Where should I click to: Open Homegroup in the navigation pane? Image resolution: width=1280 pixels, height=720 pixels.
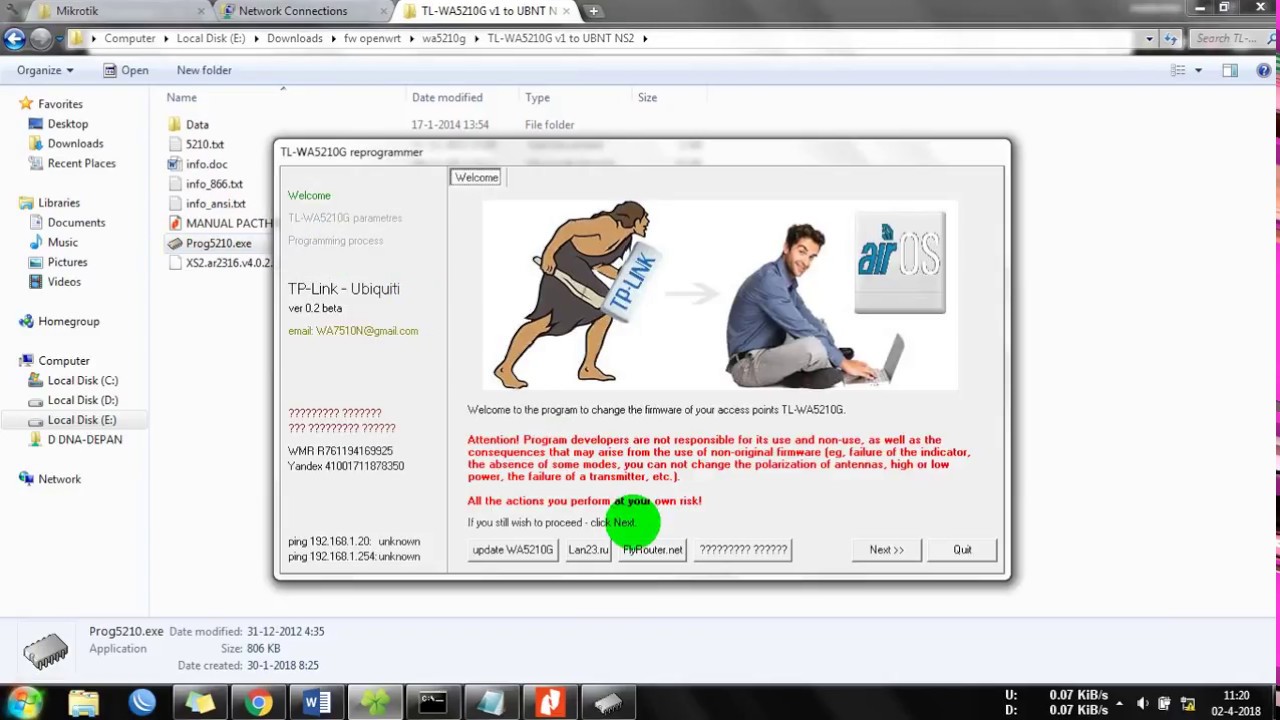[x=68, y=322]
